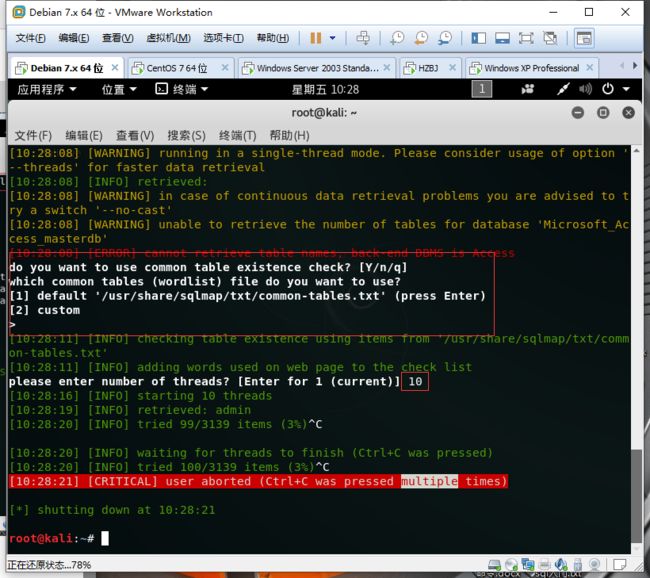Open VMware 文件(F) menu
650x578 pixels.
(30, 38)
